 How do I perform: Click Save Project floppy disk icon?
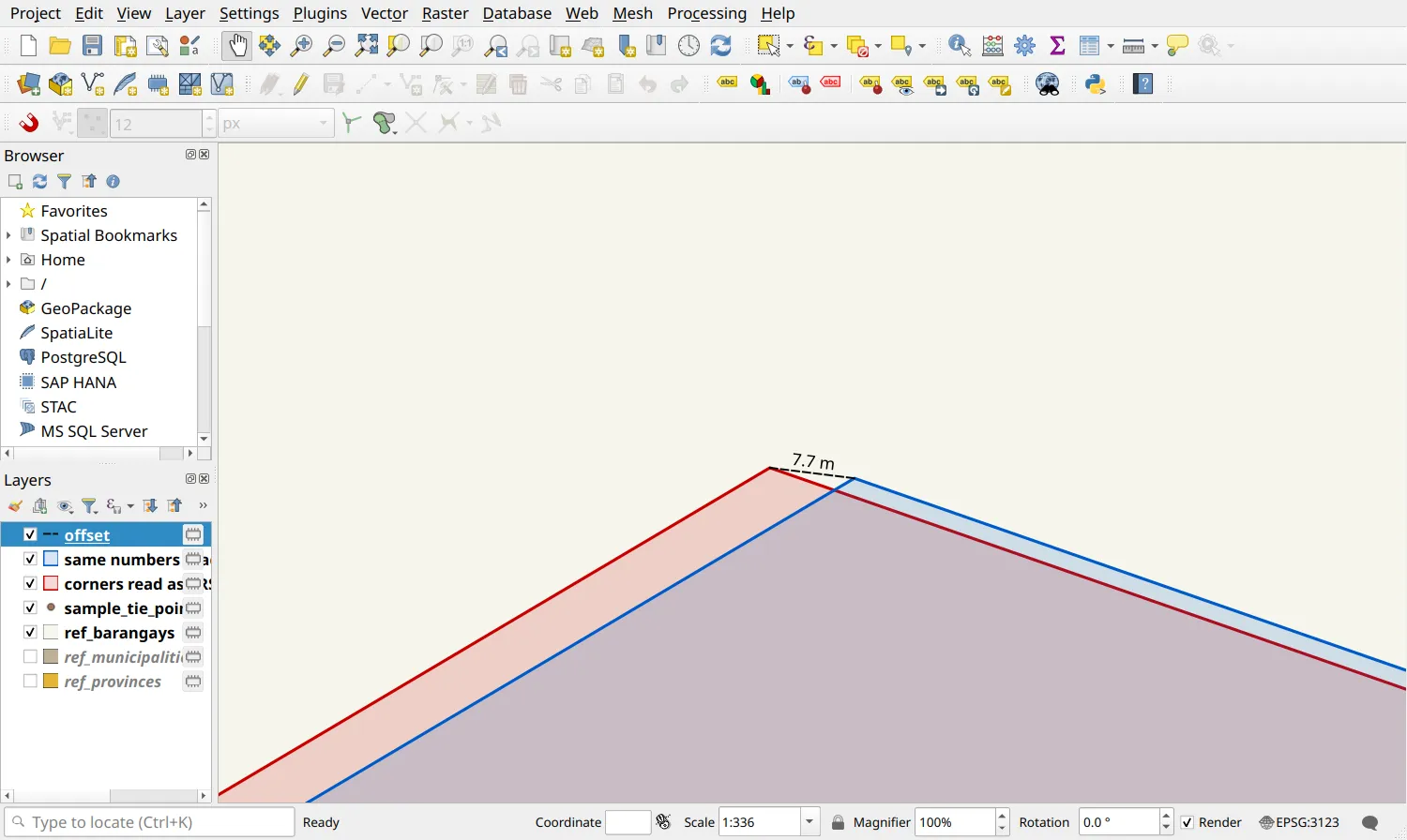92,45
